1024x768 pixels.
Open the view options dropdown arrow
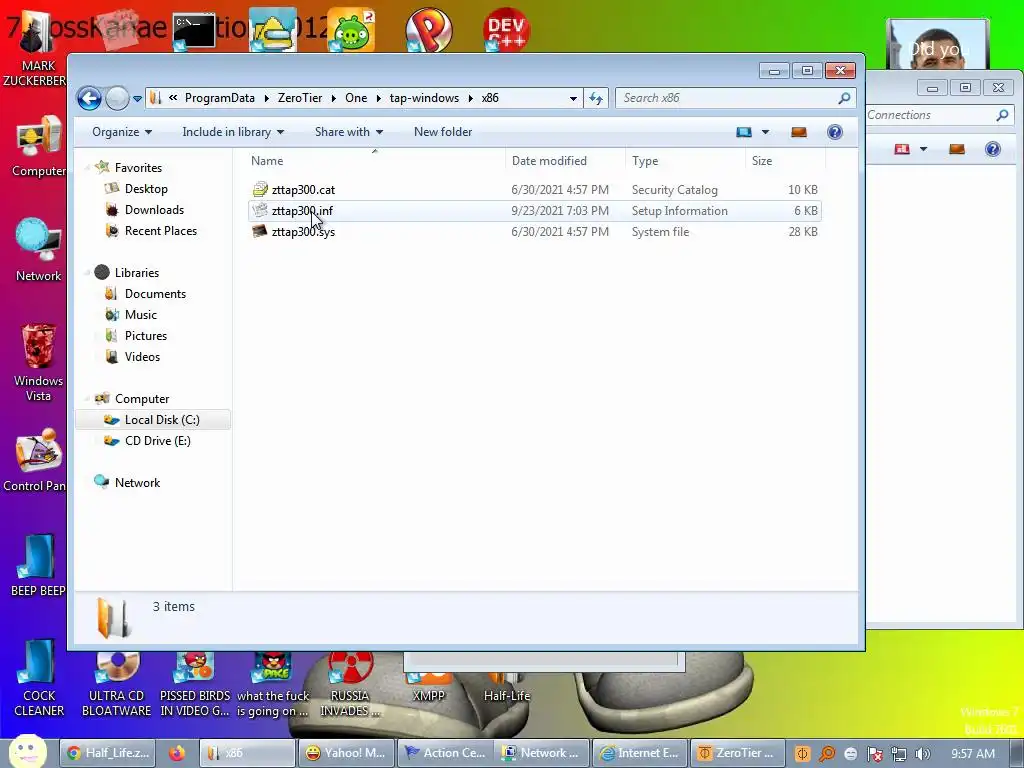[765, 133]
